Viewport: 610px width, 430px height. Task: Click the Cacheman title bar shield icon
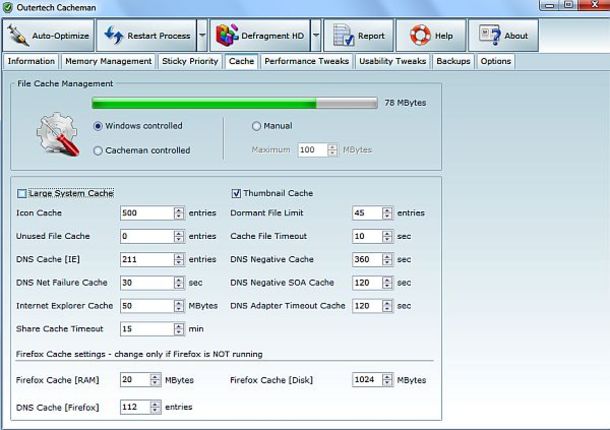7,7
